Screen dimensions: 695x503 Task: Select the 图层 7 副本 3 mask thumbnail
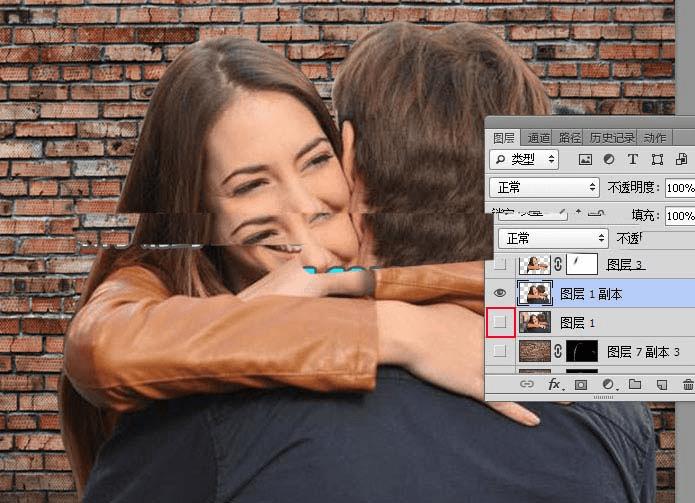point(582,351)
